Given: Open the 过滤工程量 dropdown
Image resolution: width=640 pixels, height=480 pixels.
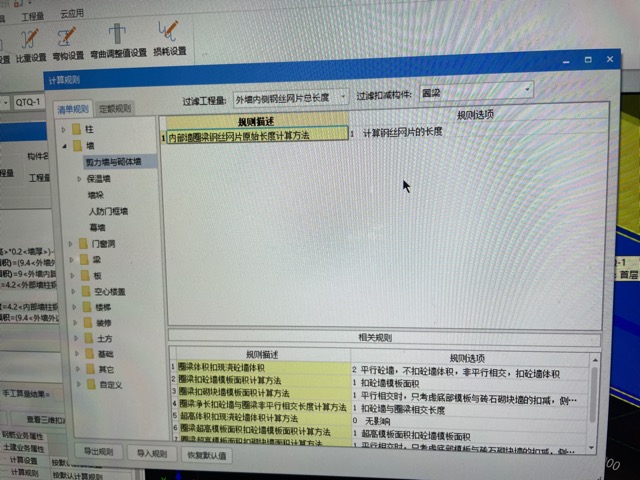Looking at the screenshot, I should pos(342,97).
